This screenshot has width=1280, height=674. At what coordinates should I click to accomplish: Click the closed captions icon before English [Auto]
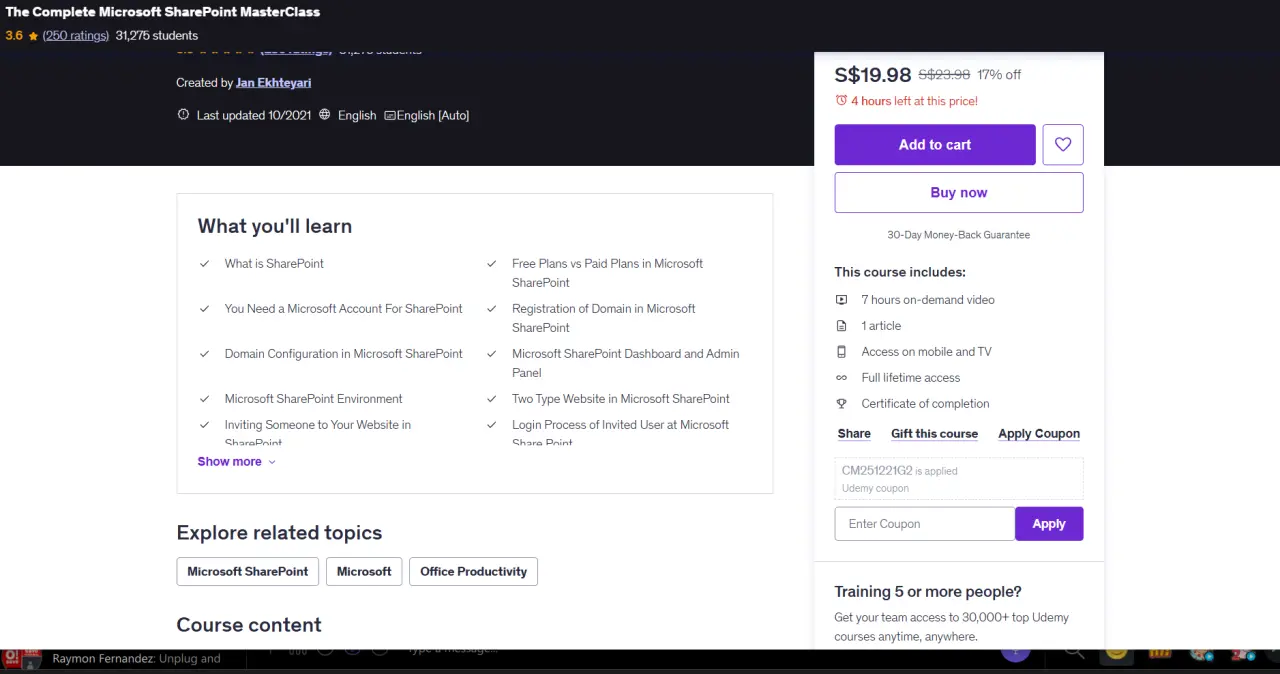389,115
